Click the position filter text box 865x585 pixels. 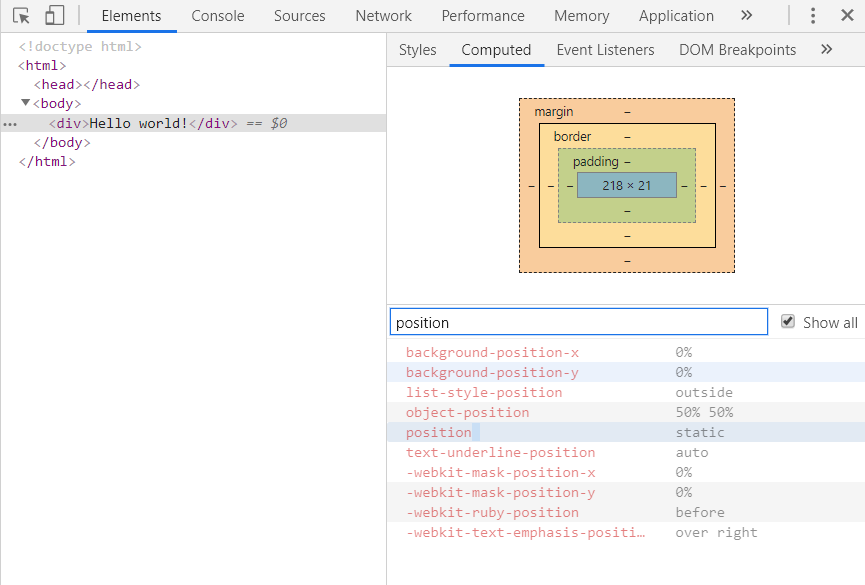click(x=579, y=322)
